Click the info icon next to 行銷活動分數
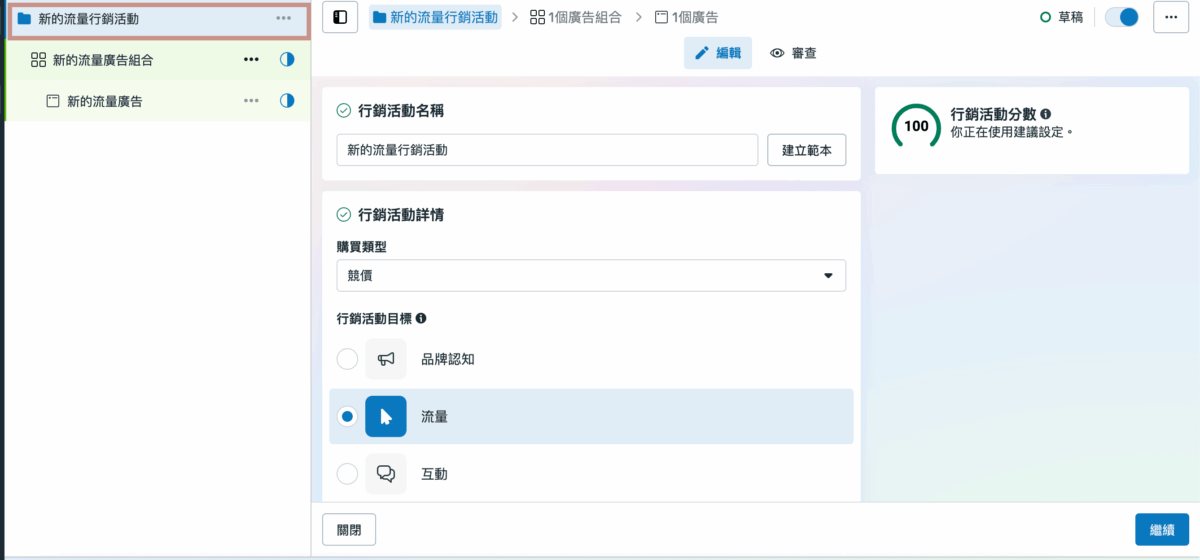Screen dimensions: 1200x560 (x=1045, y=114)
